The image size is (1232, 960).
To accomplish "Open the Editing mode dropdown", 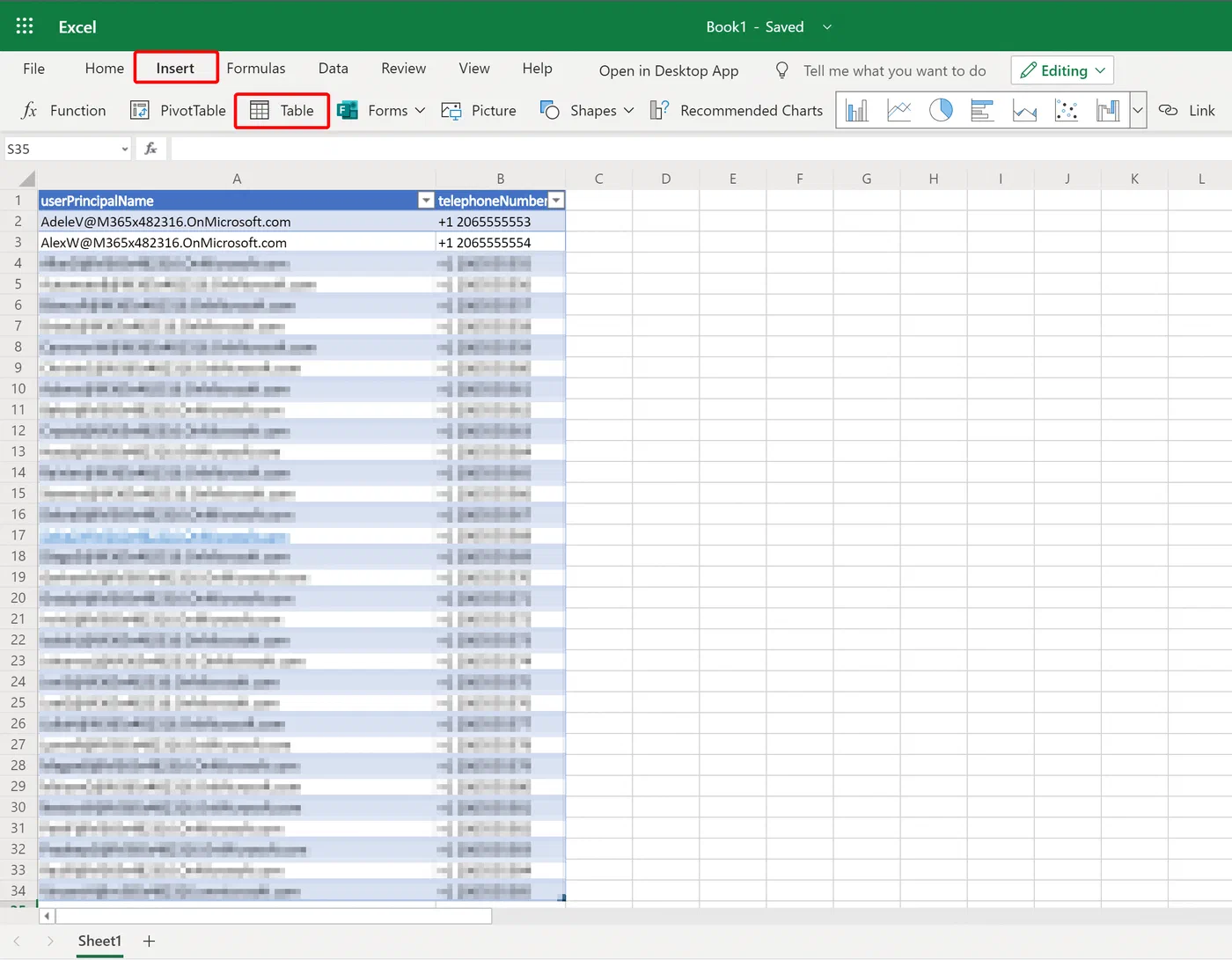I will pos(1063,70).
